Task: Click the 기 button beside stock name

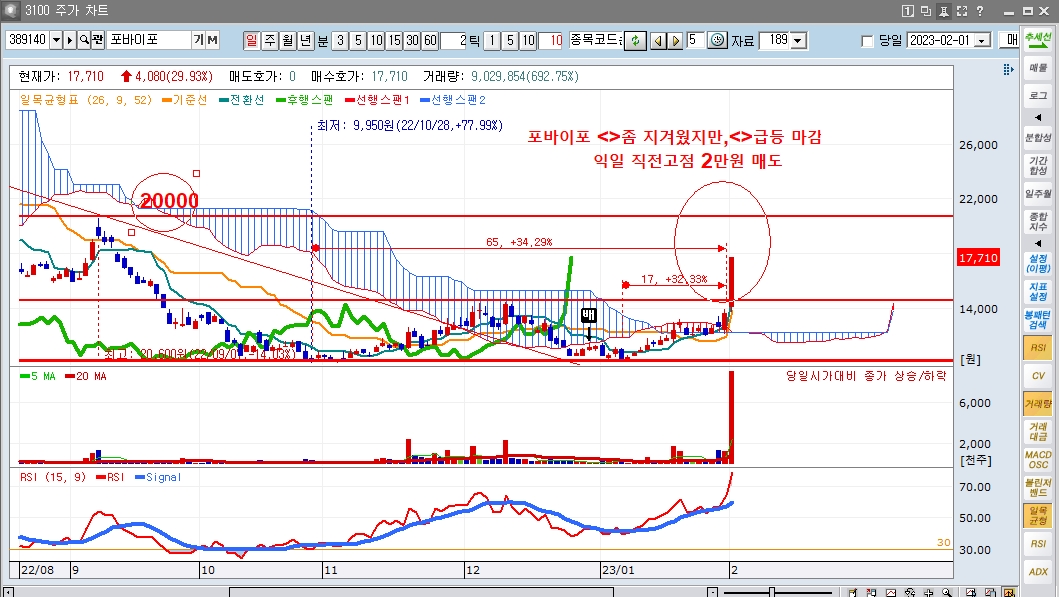Action: pyautogui.click(x=199, y=40)
